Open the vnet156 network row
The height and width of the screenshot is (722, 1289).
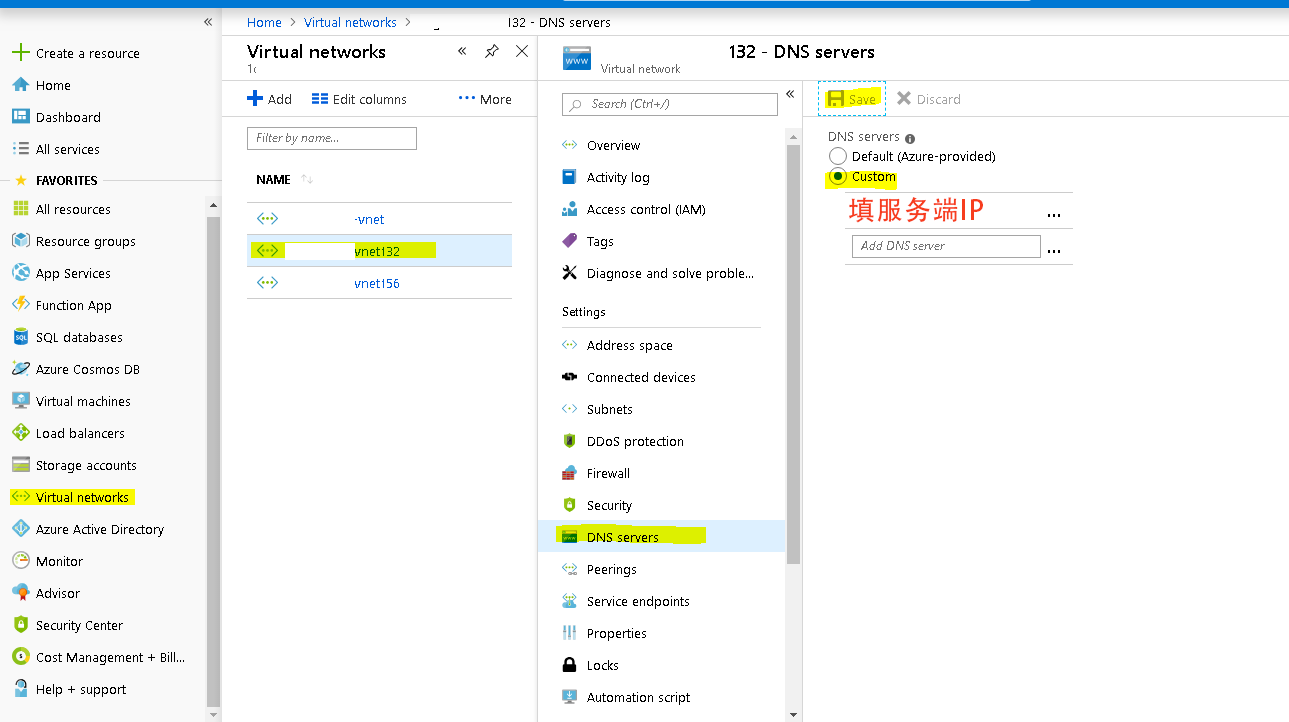click(x=379, y=283)
